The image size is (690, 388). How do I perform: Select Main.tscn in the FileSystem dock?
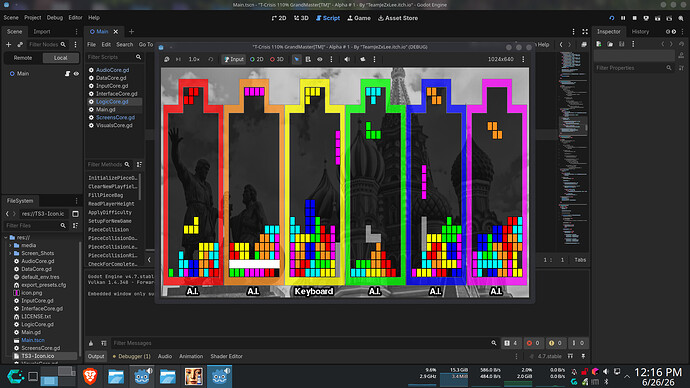(33, 340)
